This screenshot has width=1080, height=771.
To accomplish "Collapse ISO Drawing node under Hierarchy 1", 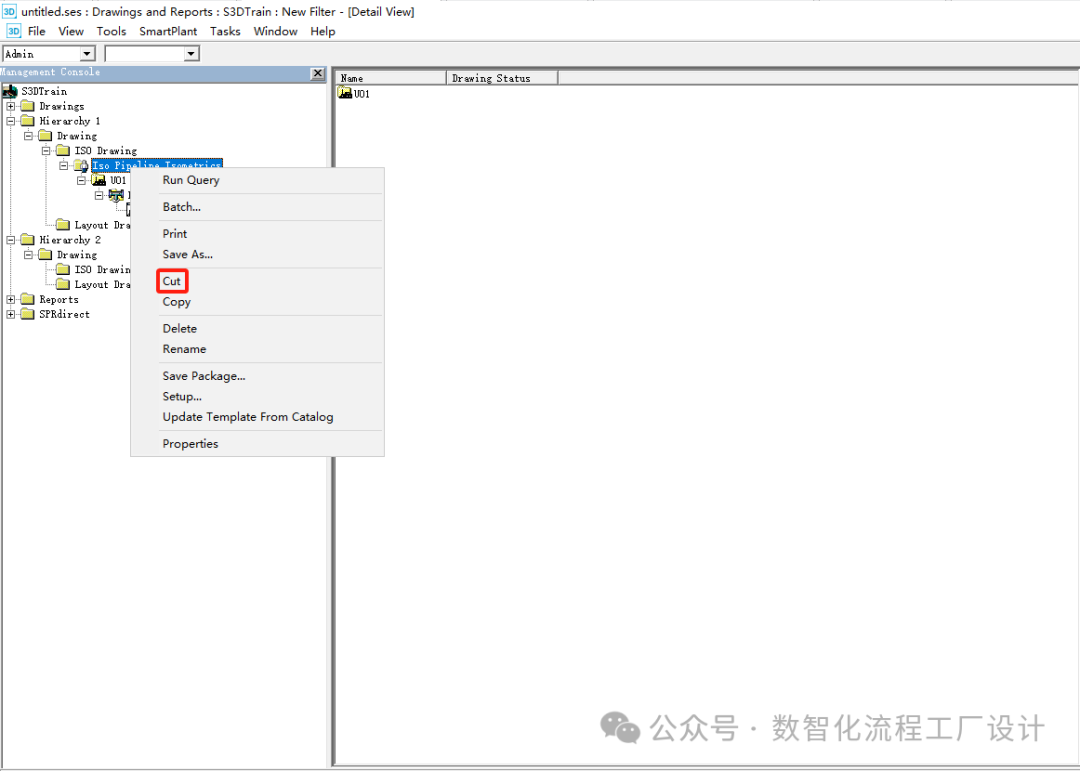I will tap(46, 151).
